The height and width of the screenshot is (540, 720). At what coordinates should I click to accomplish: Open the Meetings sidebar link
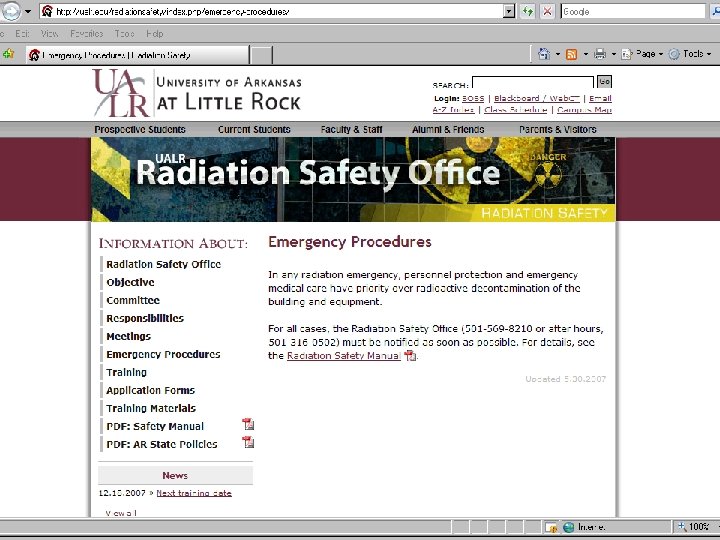click(128, 336)
